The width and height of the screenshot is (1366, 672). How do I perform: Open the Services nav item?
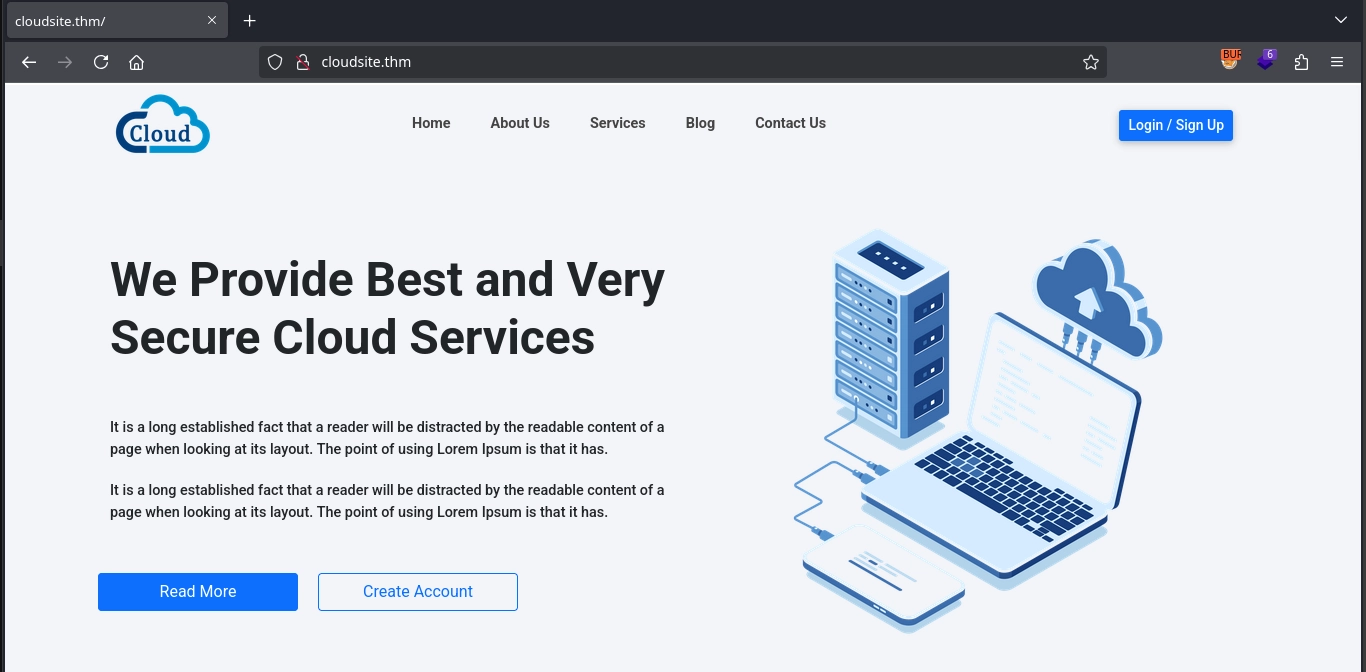click(x=617, y=123)
